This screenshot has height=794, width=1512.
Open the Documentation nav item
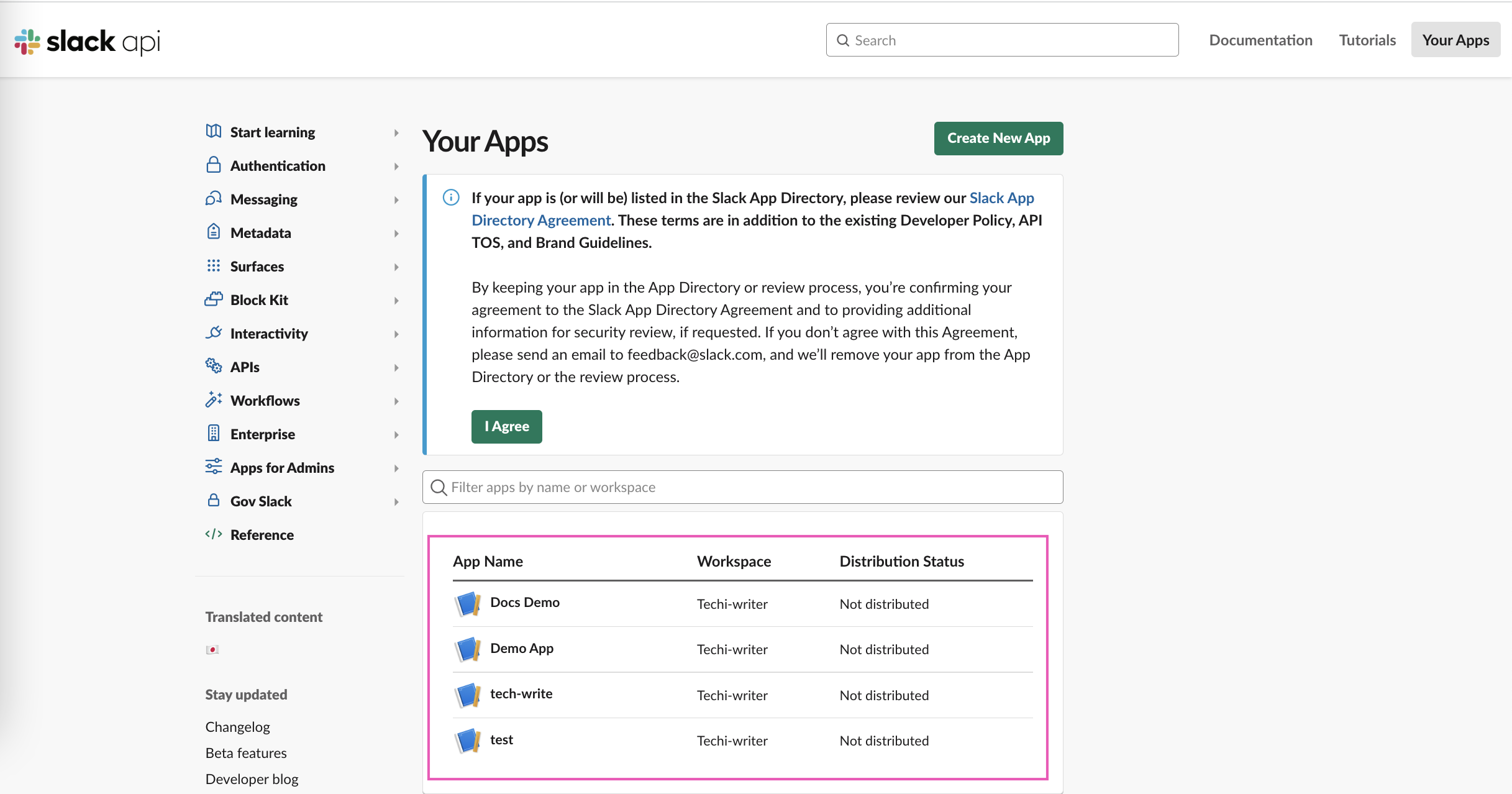(x=1260, y=40)
